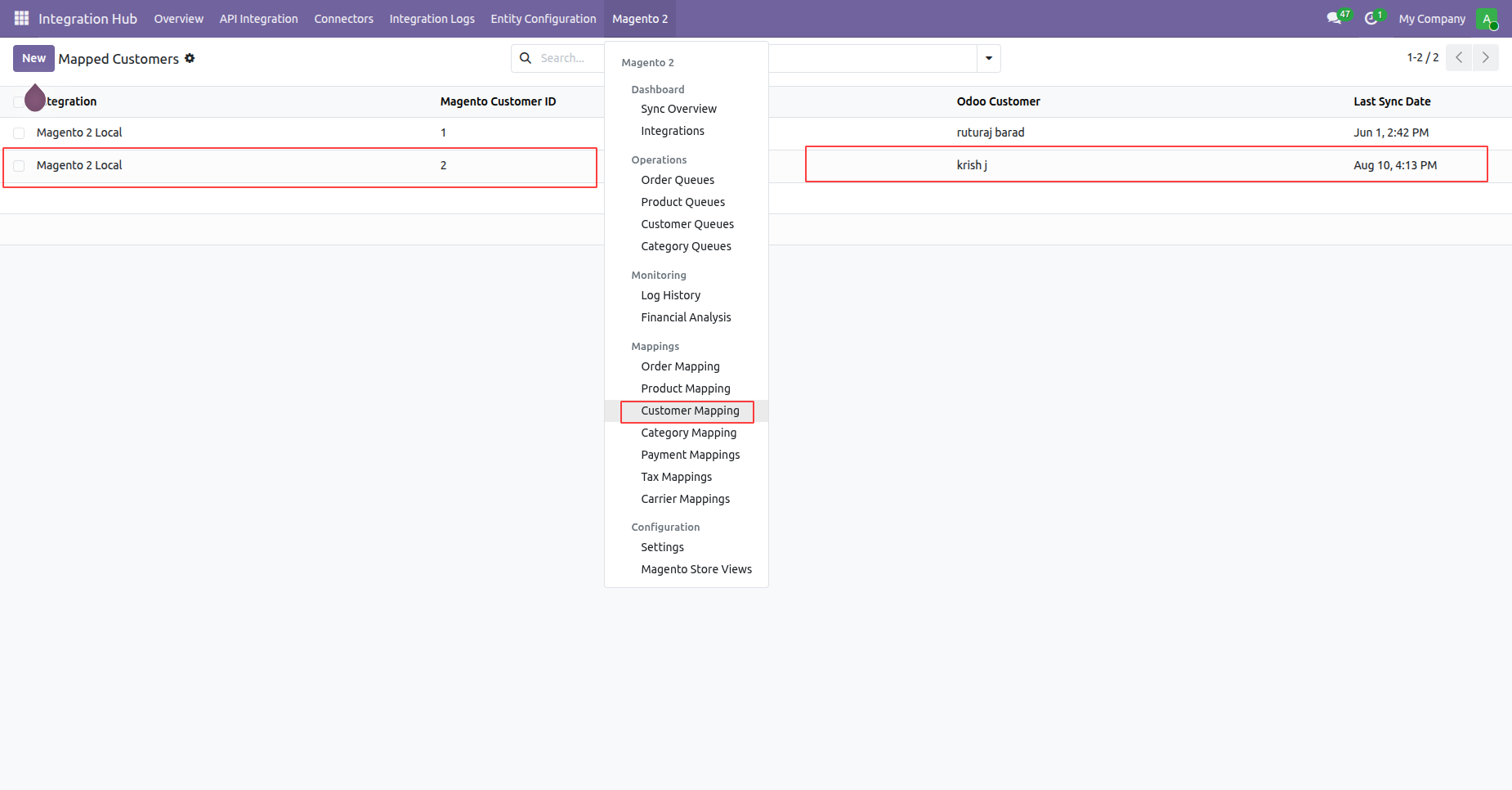Open Carrier Mappings

click(x=687, y=499)
